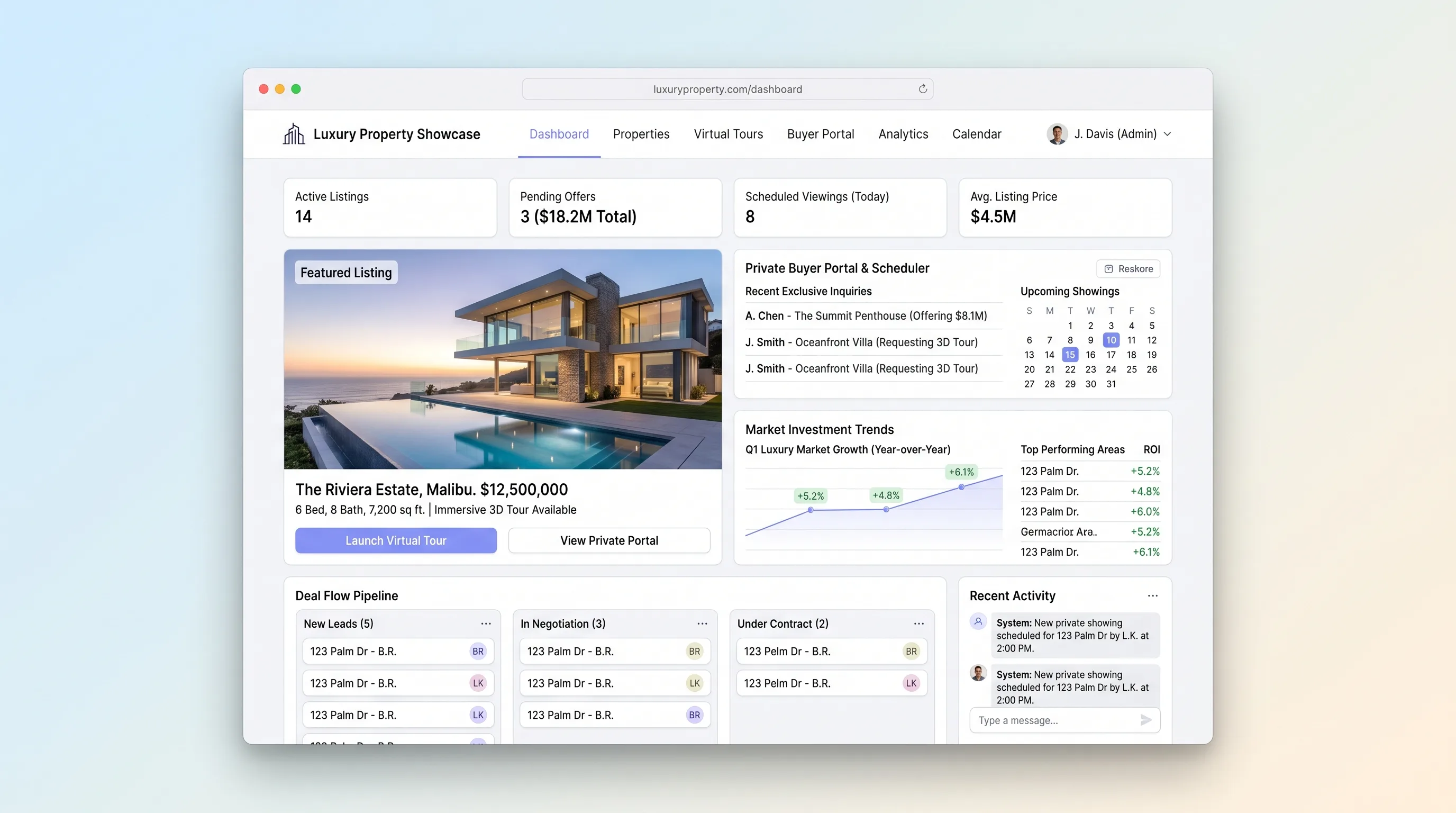The height and width of the screenshot is (813, 1456).
Task: Open the A. Chen Summit Penthouse inquiry
Action: 873,316
